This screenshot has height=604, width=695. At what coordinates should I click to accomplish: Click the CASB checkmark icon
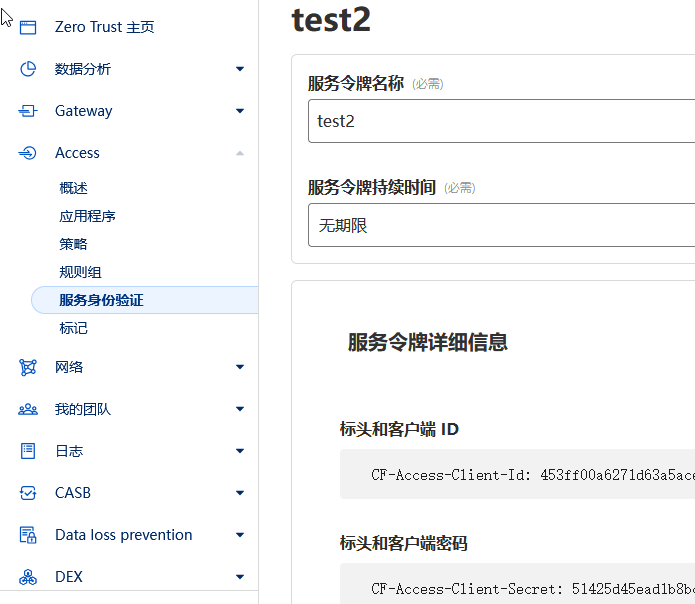[28, 493]
